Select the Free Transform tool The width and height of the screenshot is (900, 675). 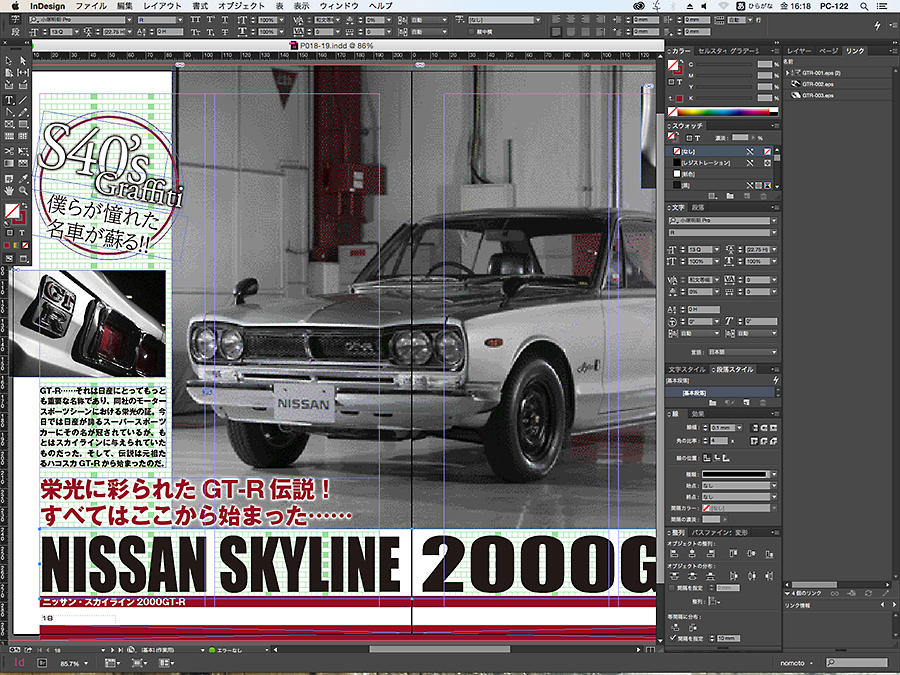click(23, 152)
